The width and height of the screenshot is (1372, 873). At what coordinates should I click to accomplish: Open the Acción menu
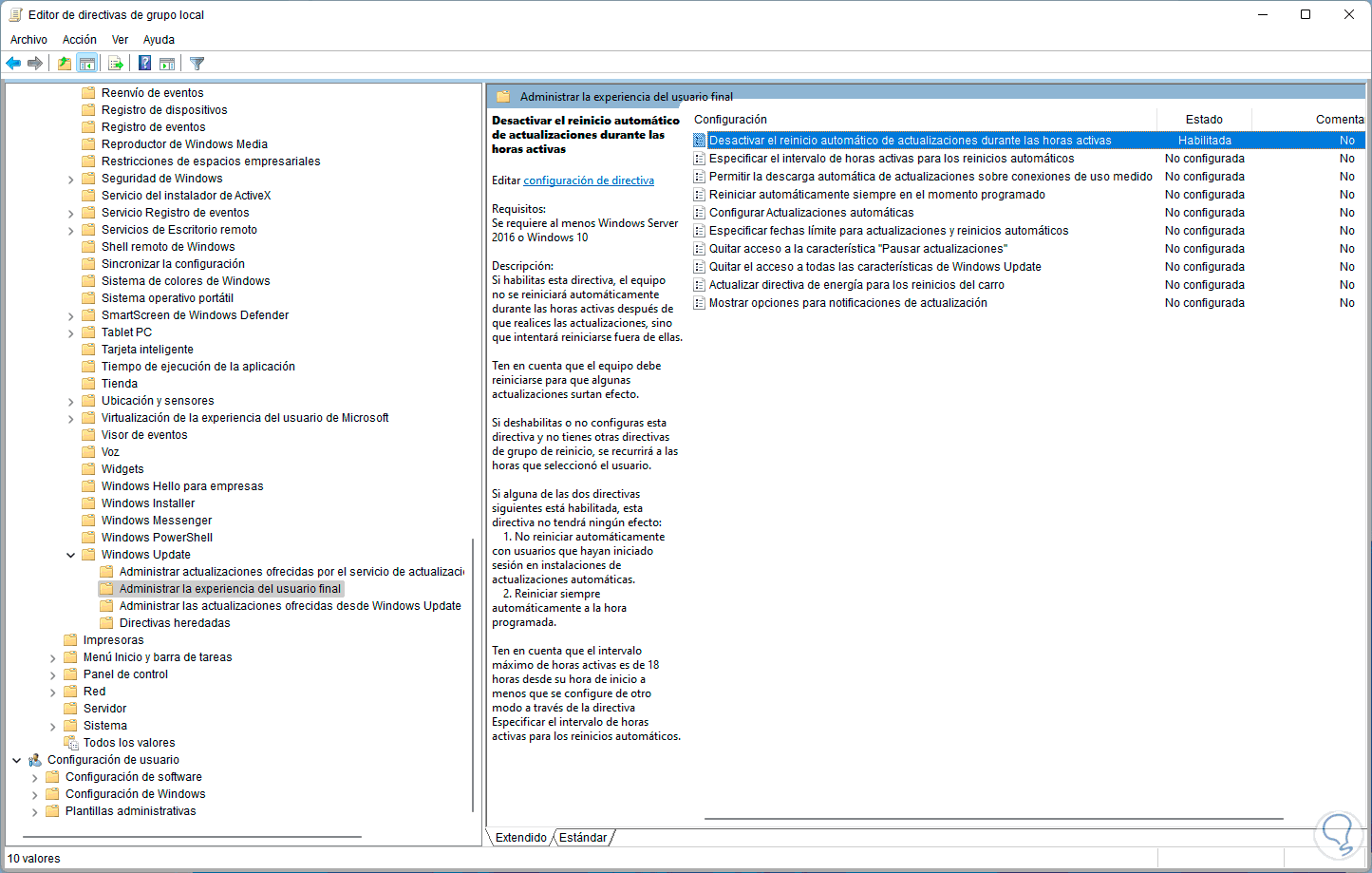[80, 40]
